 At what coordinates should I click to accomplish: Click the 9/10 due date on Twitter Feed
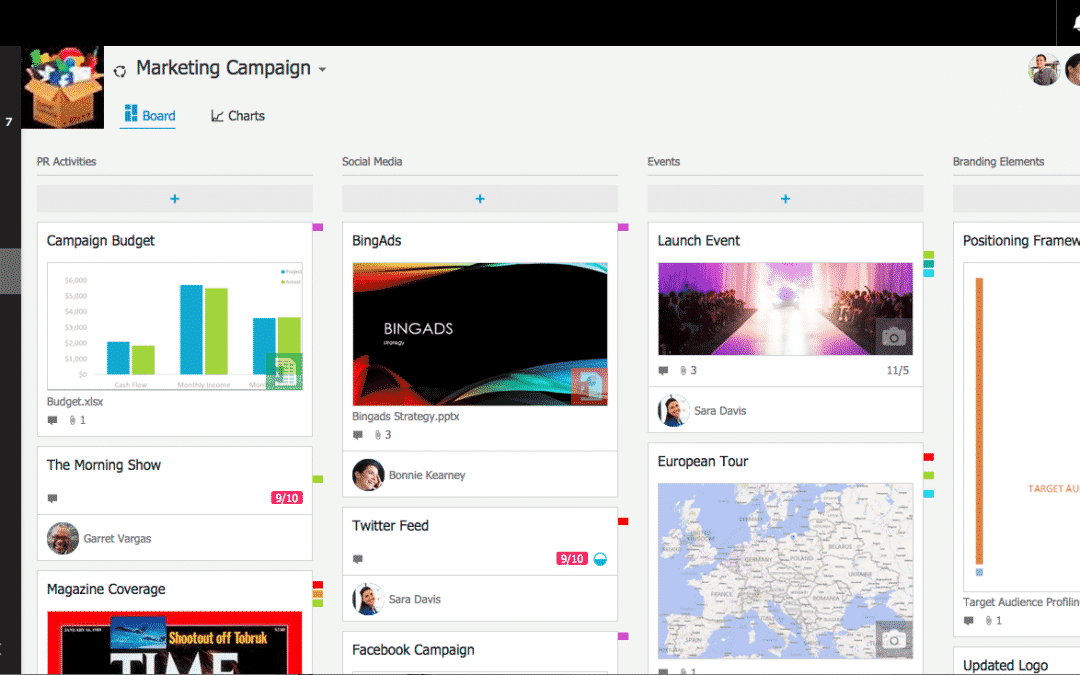572,559
